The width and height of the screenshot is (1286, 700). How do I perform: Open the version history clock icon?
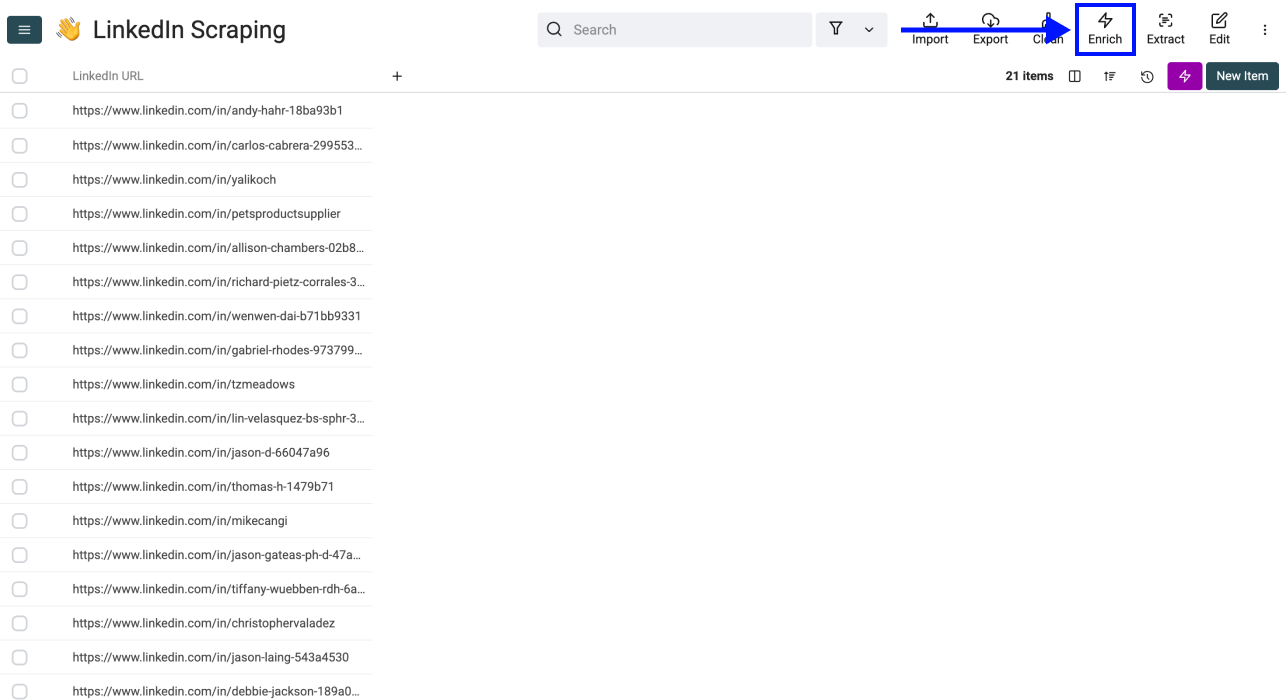(1147, 76)
